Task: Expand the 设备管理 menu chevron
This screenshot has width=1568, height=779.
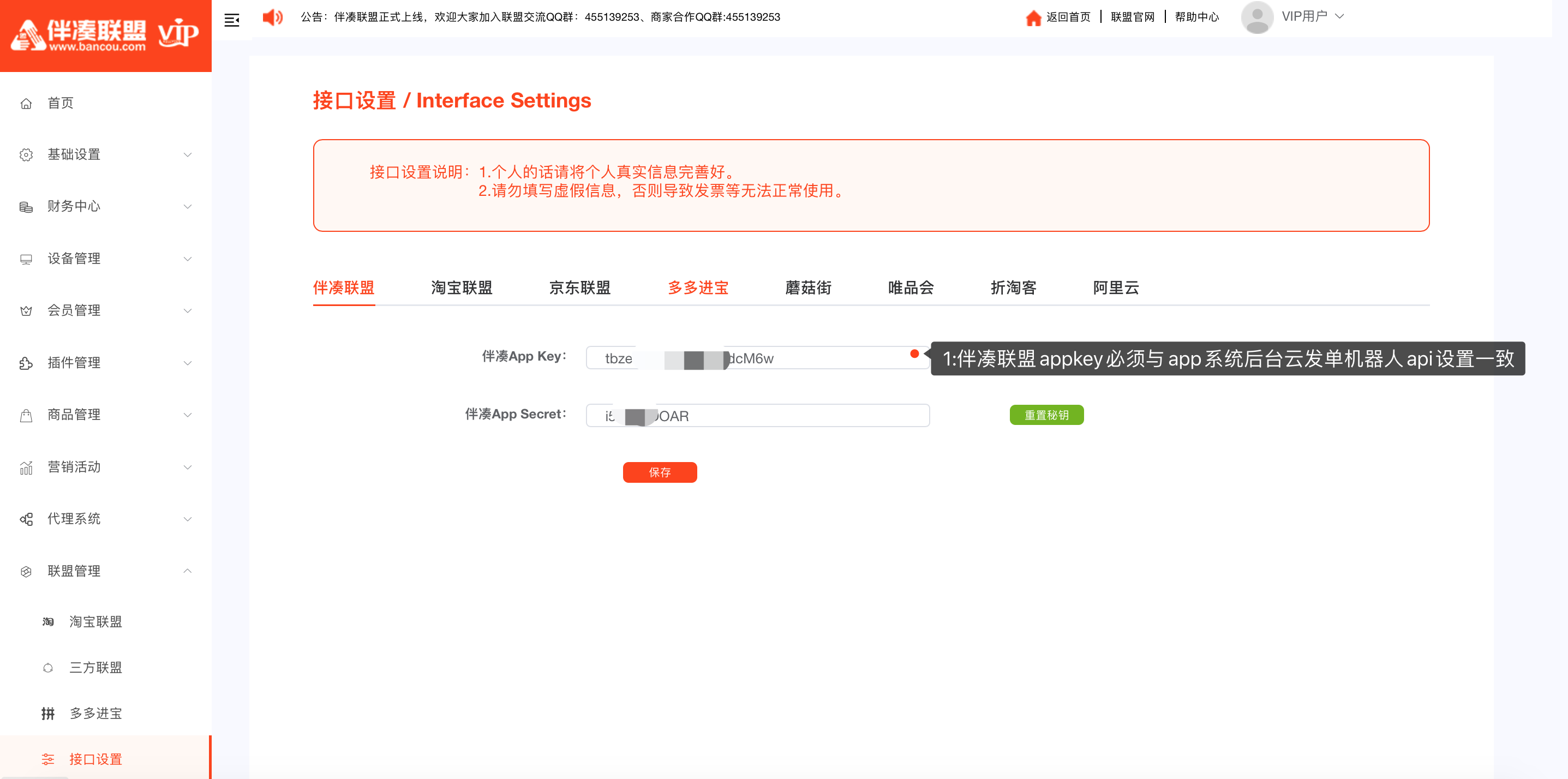Action: pyautogui.click(x=188, y=259)
